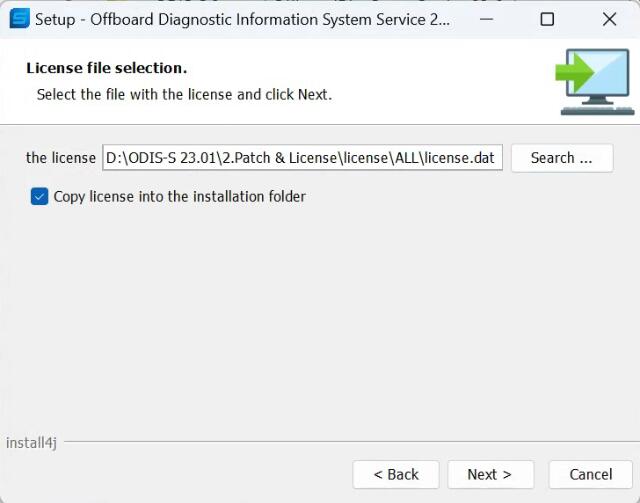Minimize the setup window

click(486, 19)
